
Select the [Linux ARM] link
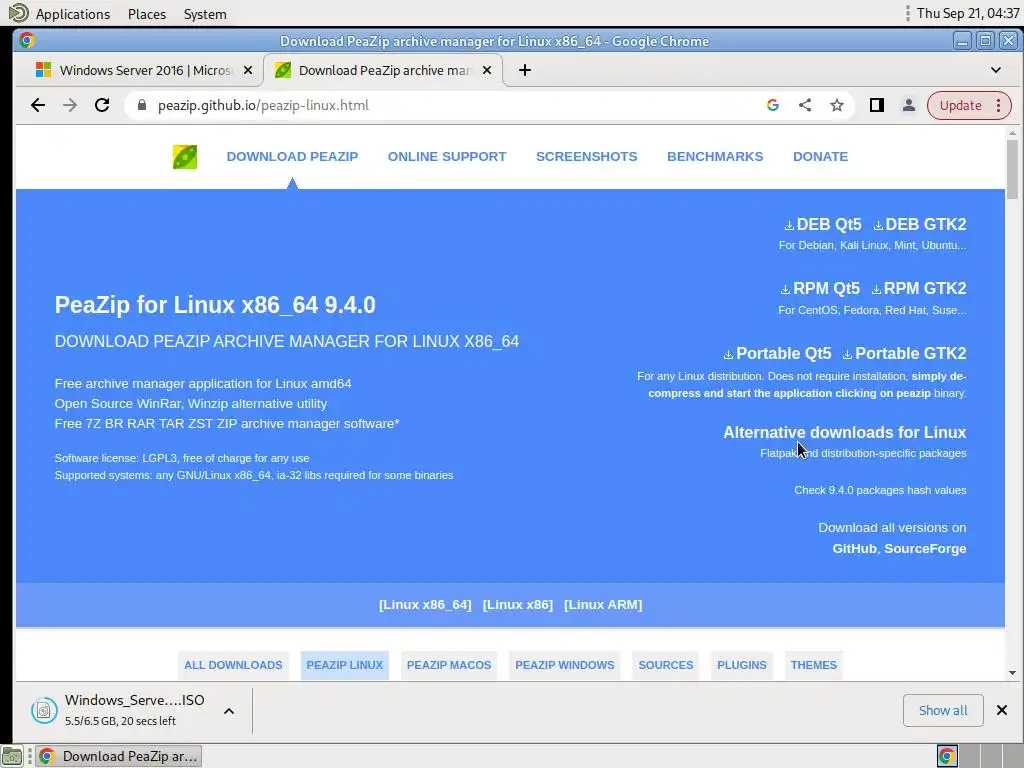pos(603,605)
